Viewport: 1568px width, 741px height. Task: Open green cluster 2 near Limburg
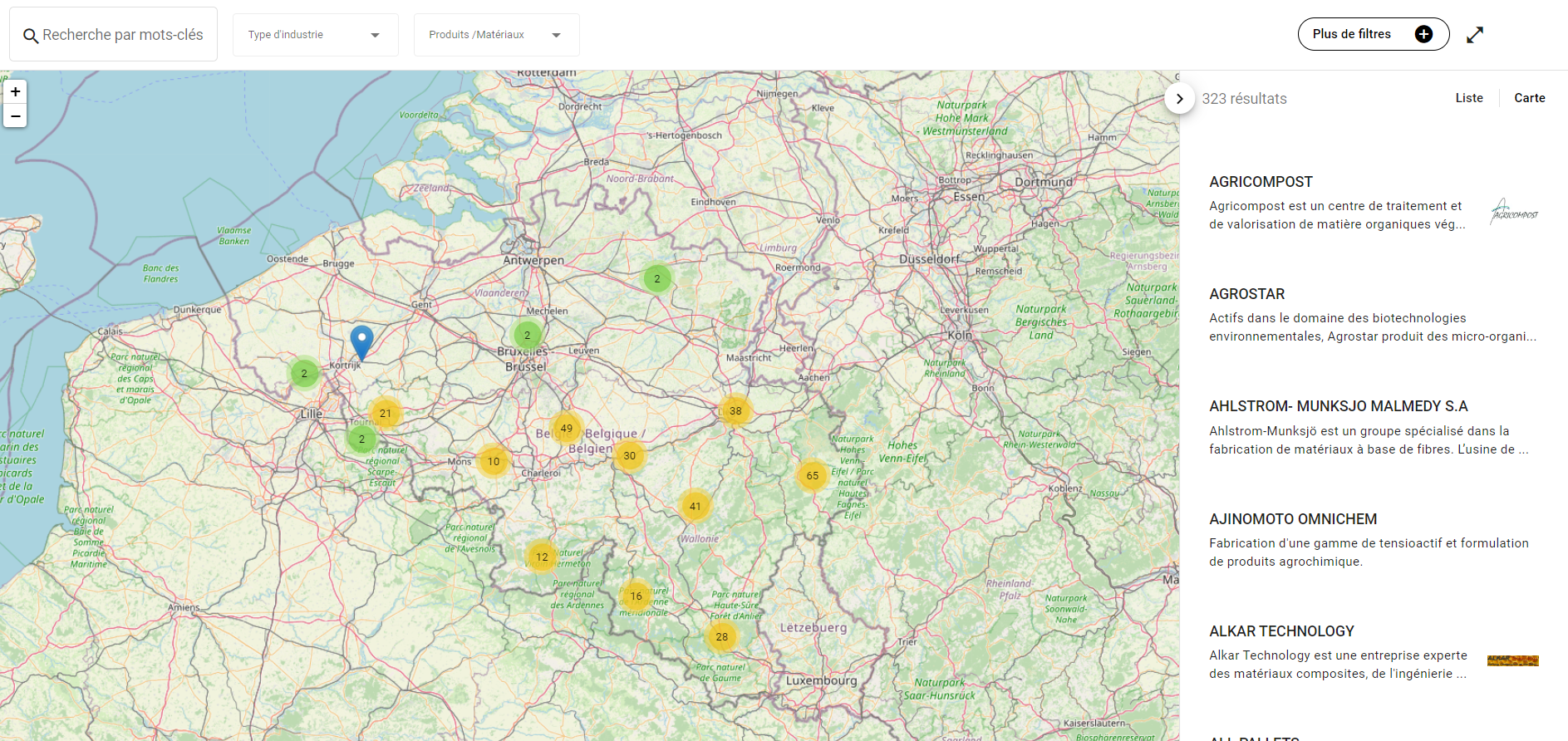tap(657, 278)
